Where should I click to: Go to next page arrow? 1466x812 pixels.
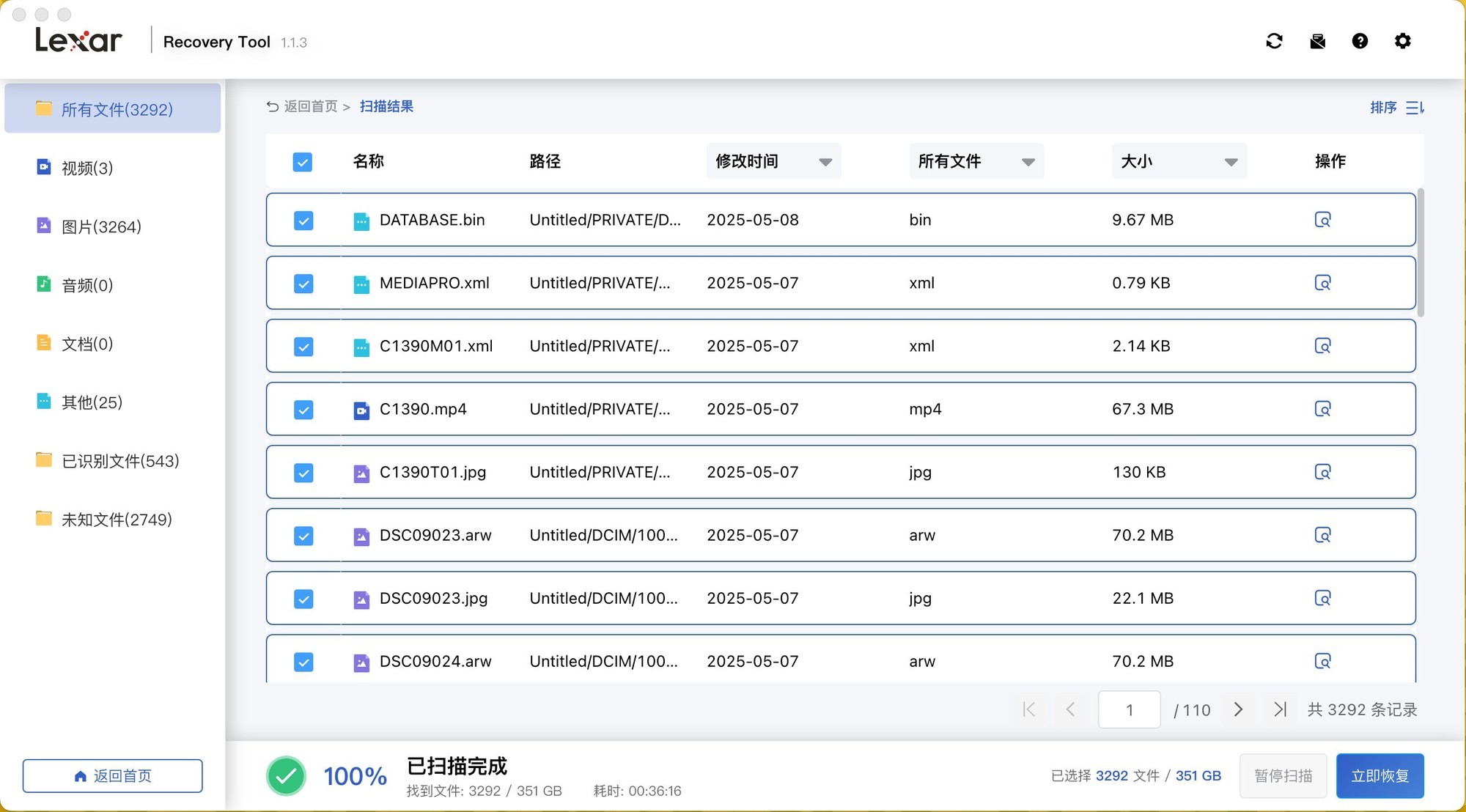click(1238, 709)
